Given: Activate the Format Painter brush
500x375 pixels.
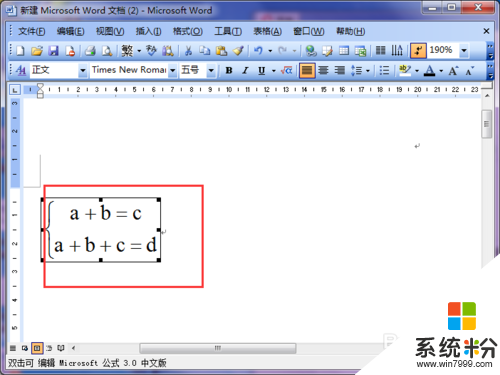Looking at the screenshot, I should (238, 51).
